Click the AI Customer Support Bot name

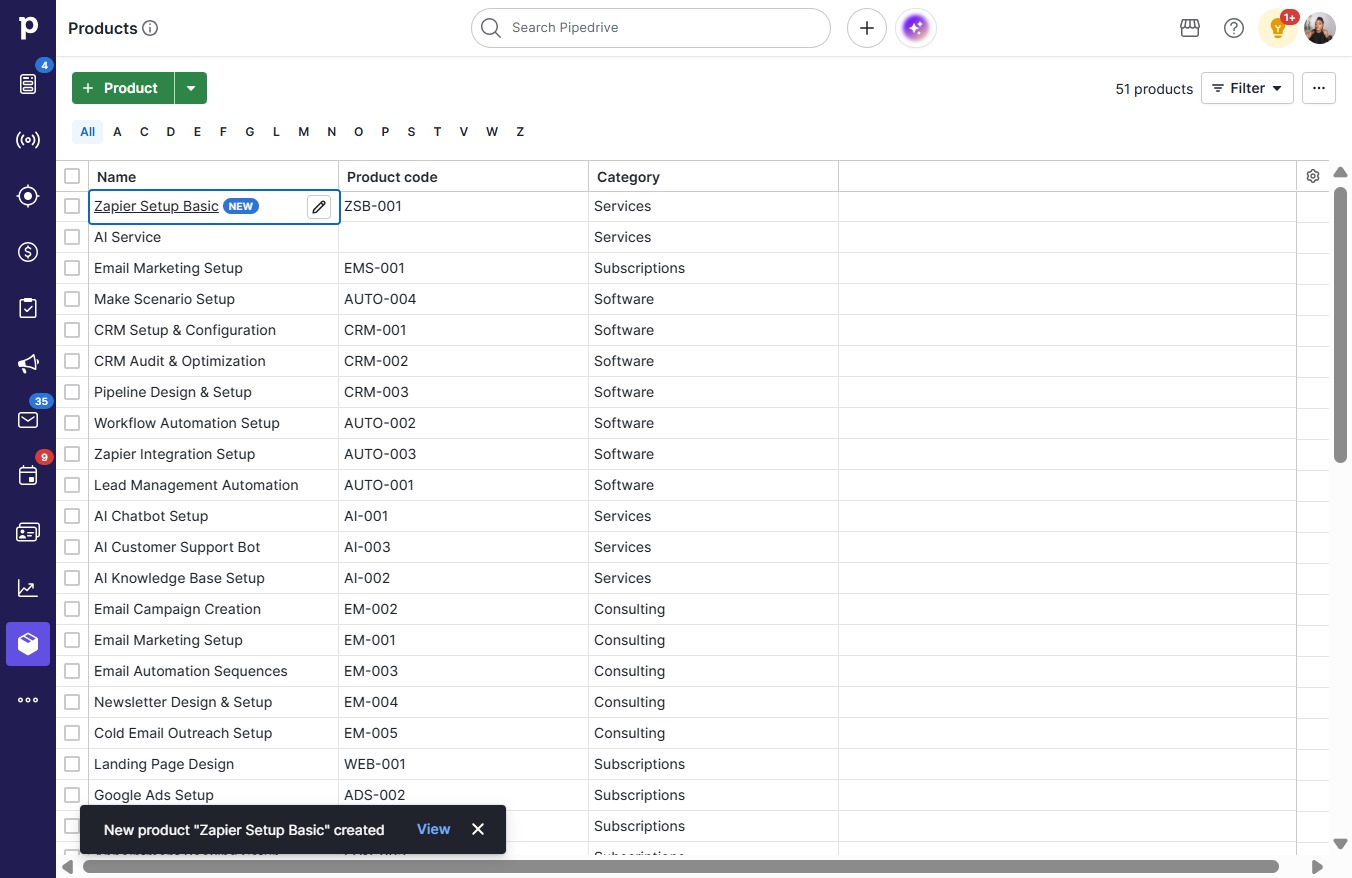tap(177, 547)
